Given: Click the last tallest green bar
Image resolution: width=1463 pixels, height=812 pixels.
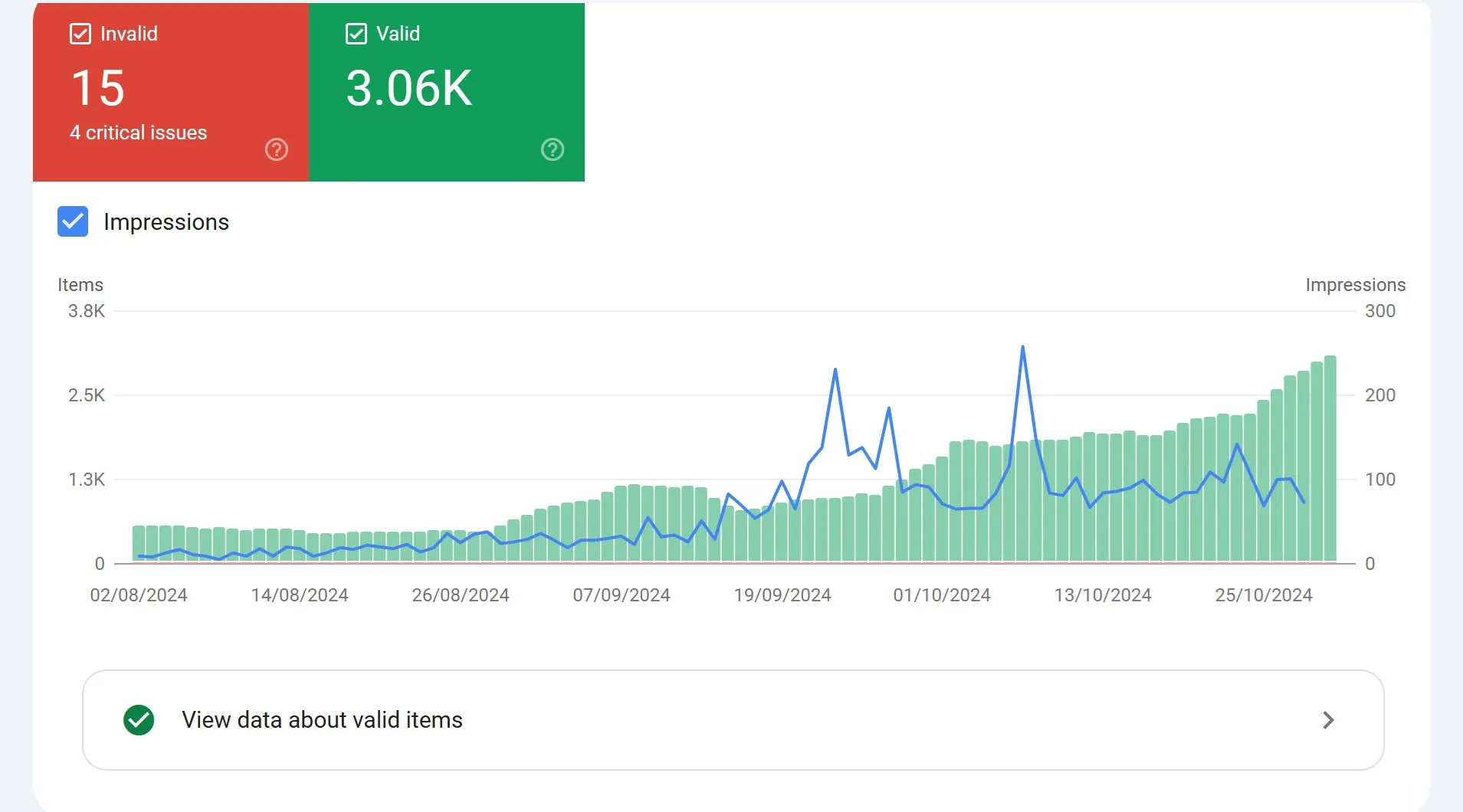Looking at the screenshot, I should coord(1330,460).
